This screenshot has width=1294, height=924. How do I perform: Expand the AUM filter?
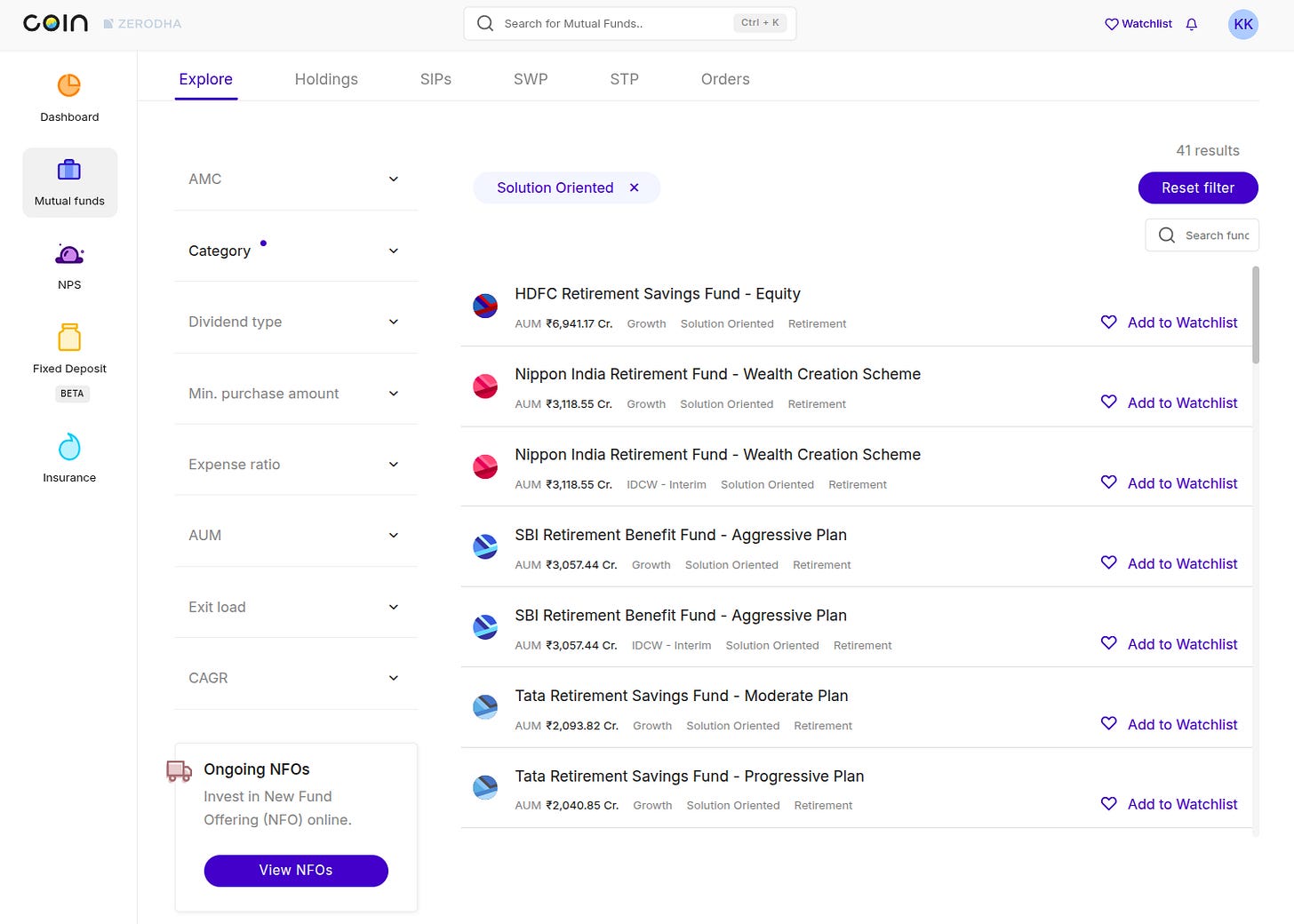(296, 535)
